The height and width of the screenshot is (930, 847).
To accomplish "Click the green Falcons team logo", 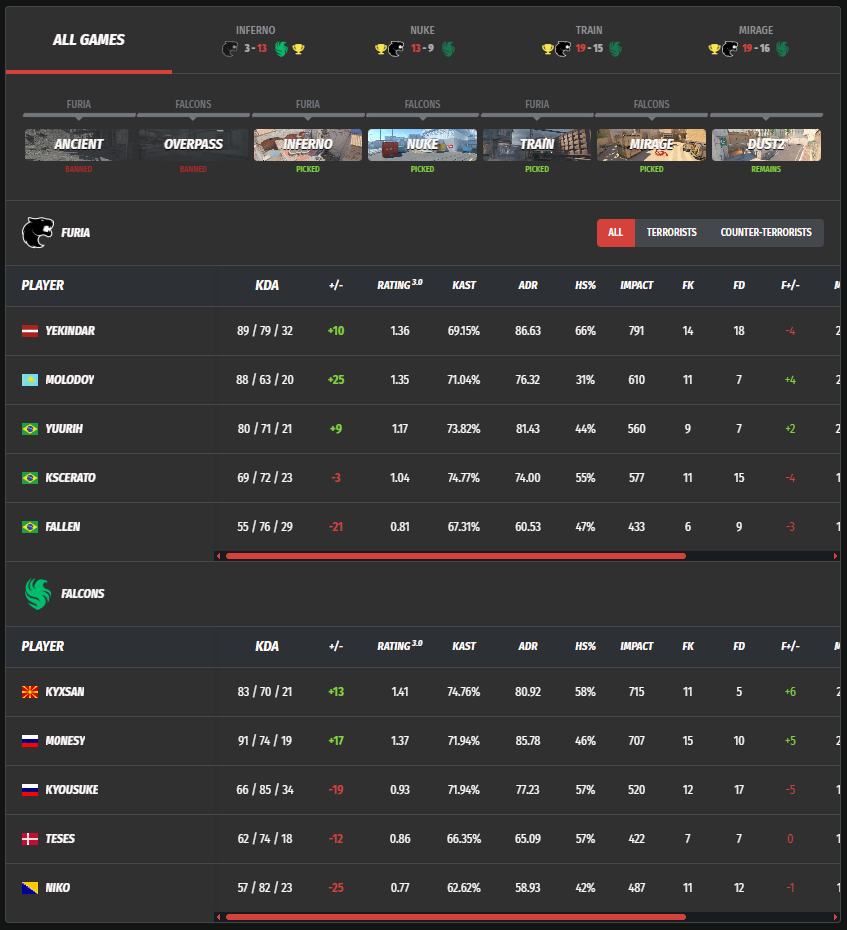I will (36, 594).
